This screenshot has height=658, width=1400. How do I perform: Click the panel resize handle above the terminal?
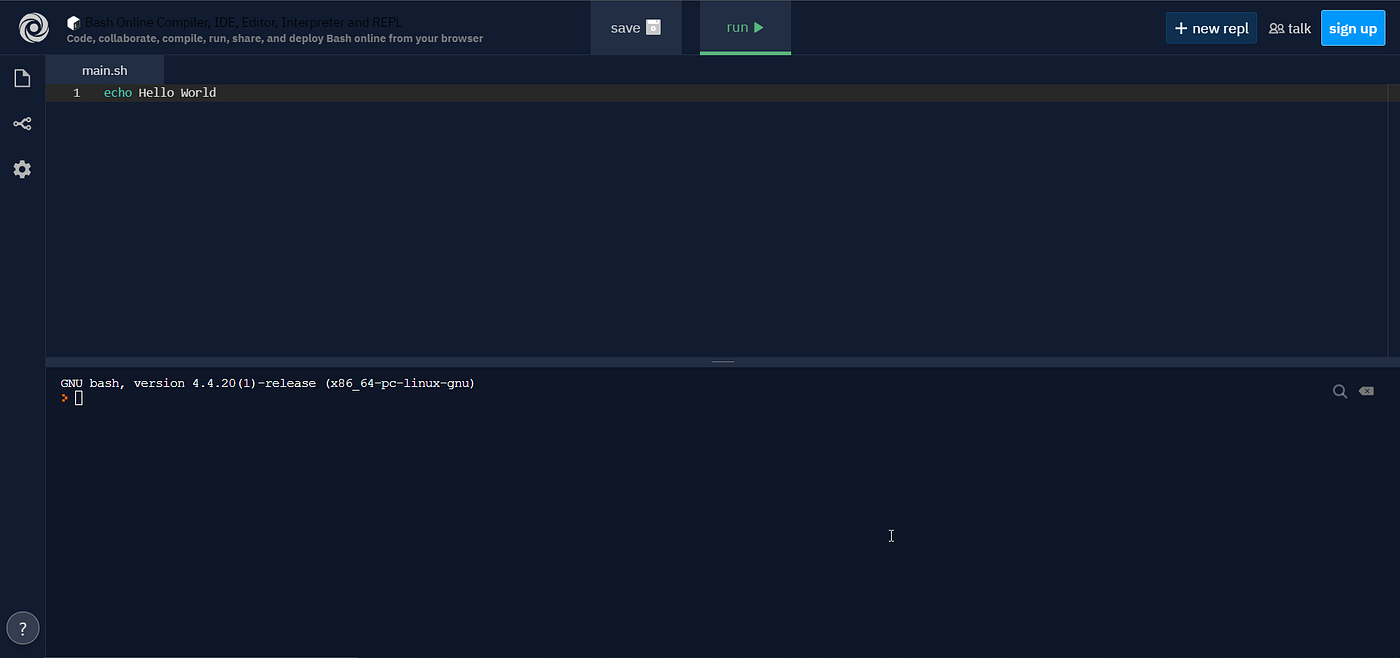pos(722,360)
